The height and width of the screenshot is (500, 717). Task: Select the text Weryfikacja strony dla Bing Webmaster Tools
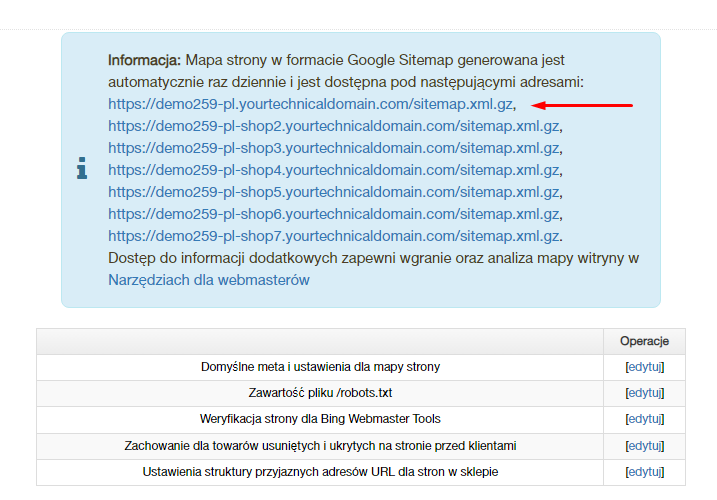(320, 419)
